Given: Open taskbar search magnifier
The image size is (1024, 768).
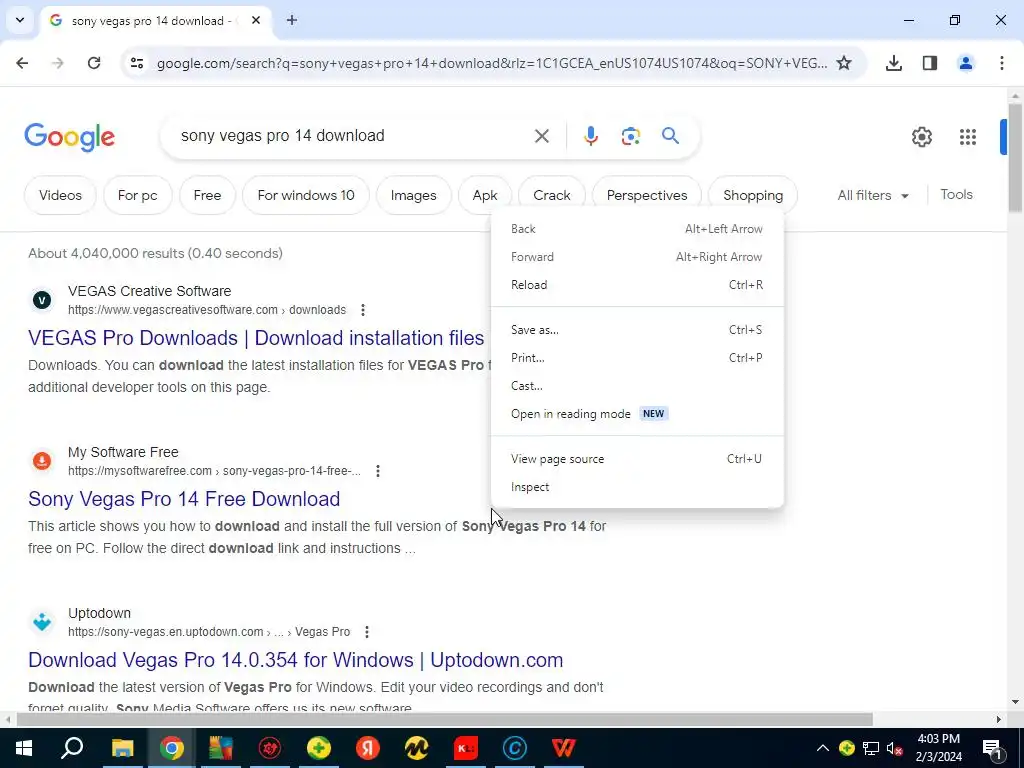Looking at the screenshot, I should click(72, 748).
